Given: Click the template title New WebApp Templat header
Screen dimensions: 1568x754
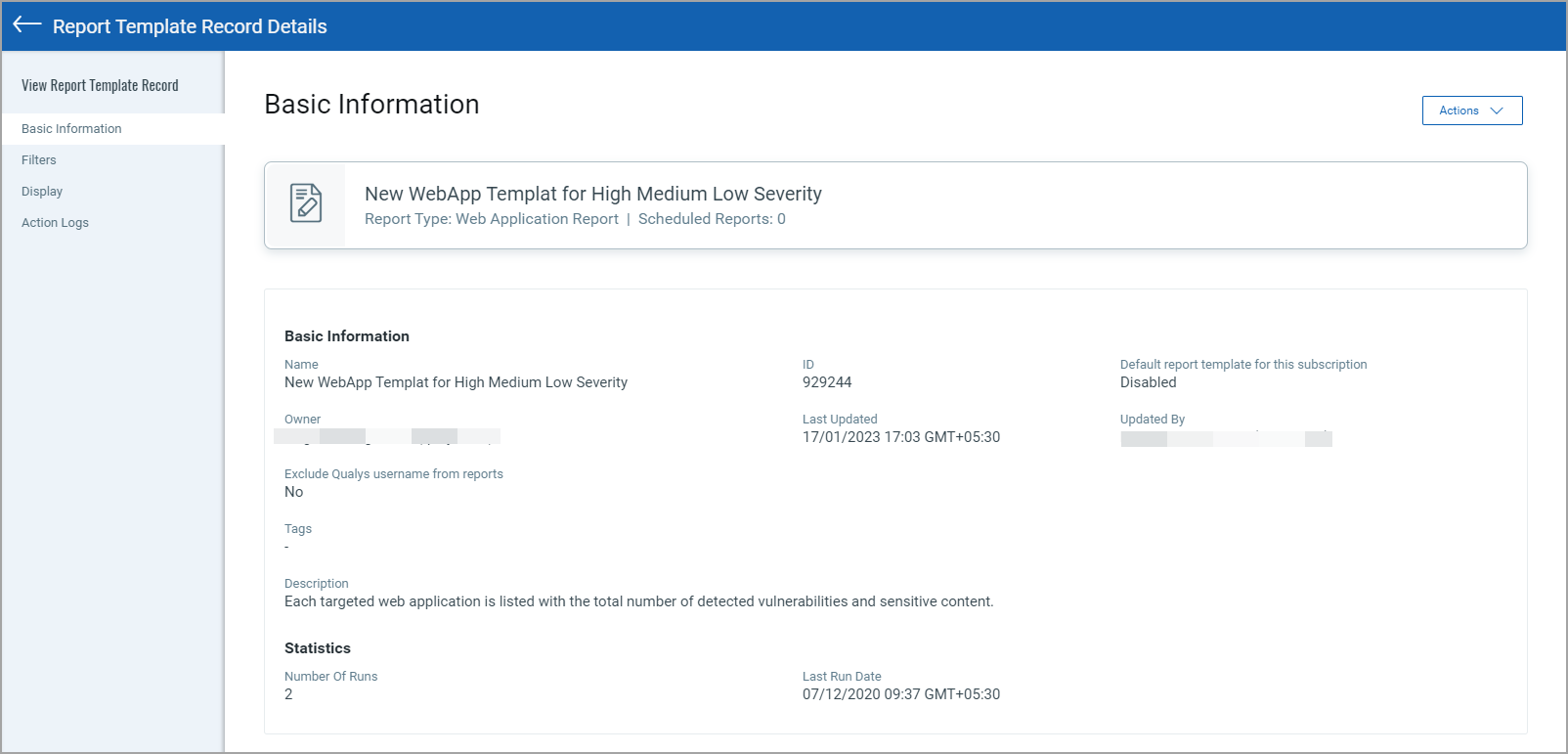Looking at the screenshot, I should click(x=593, y=194).
